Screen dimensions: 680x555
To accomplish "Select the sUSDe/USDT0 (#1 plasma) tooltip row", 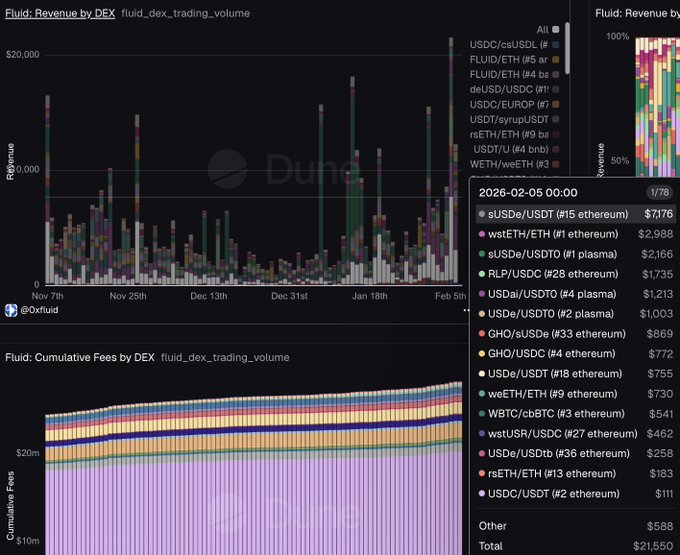I will (x=575, y=254).
